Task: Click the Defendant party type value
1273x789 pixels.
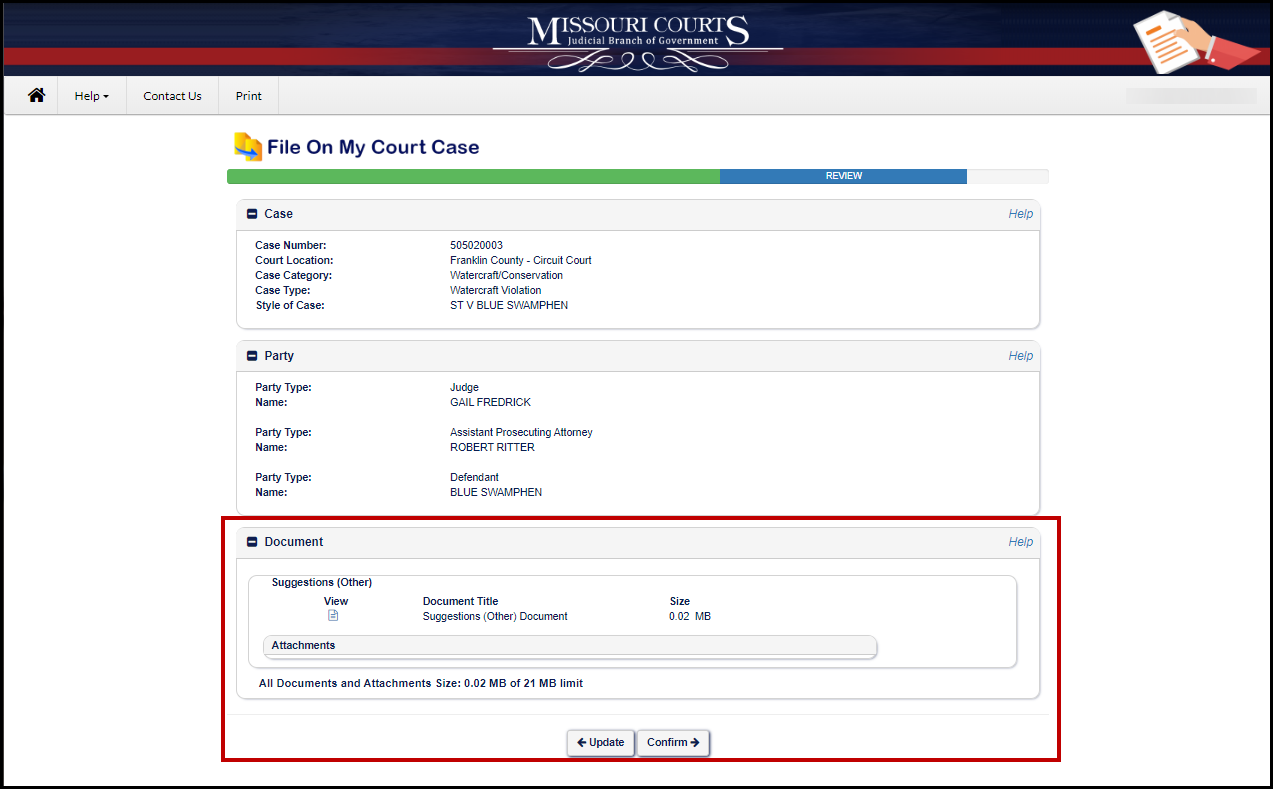Action: [x=474, y=477]
